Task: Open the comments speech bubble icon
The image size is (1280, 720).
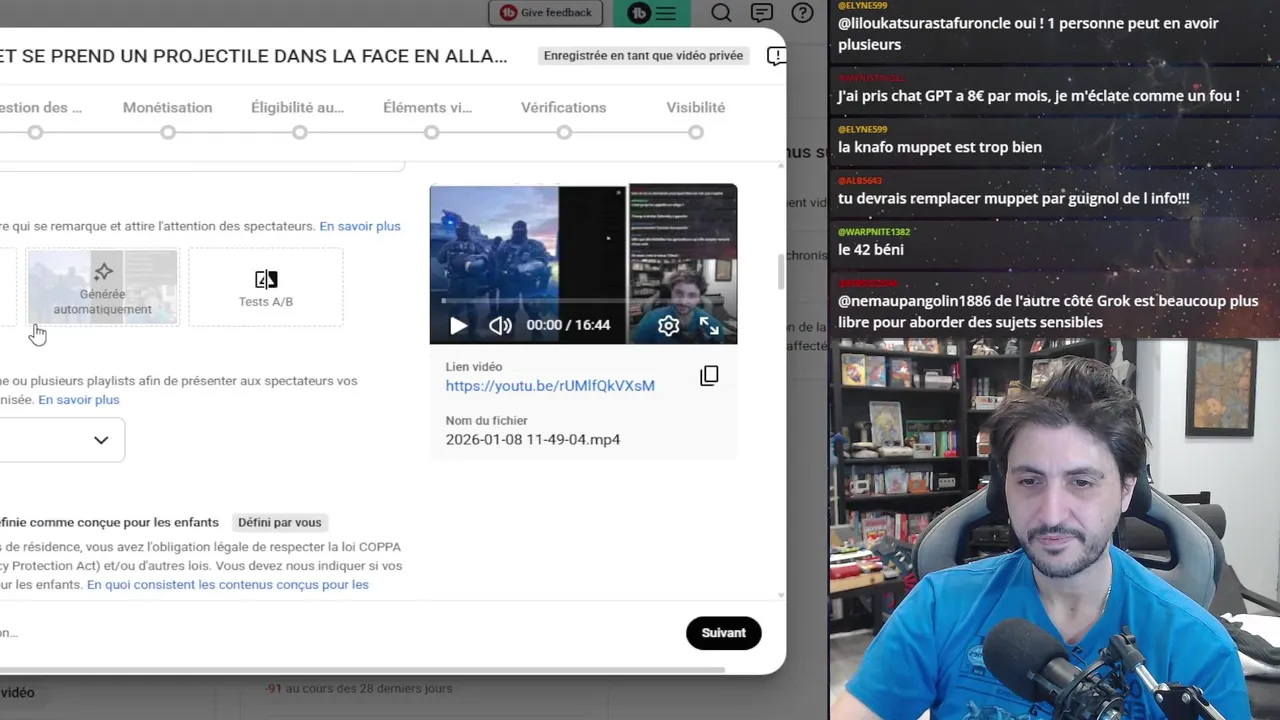Action: coord(762,13)
